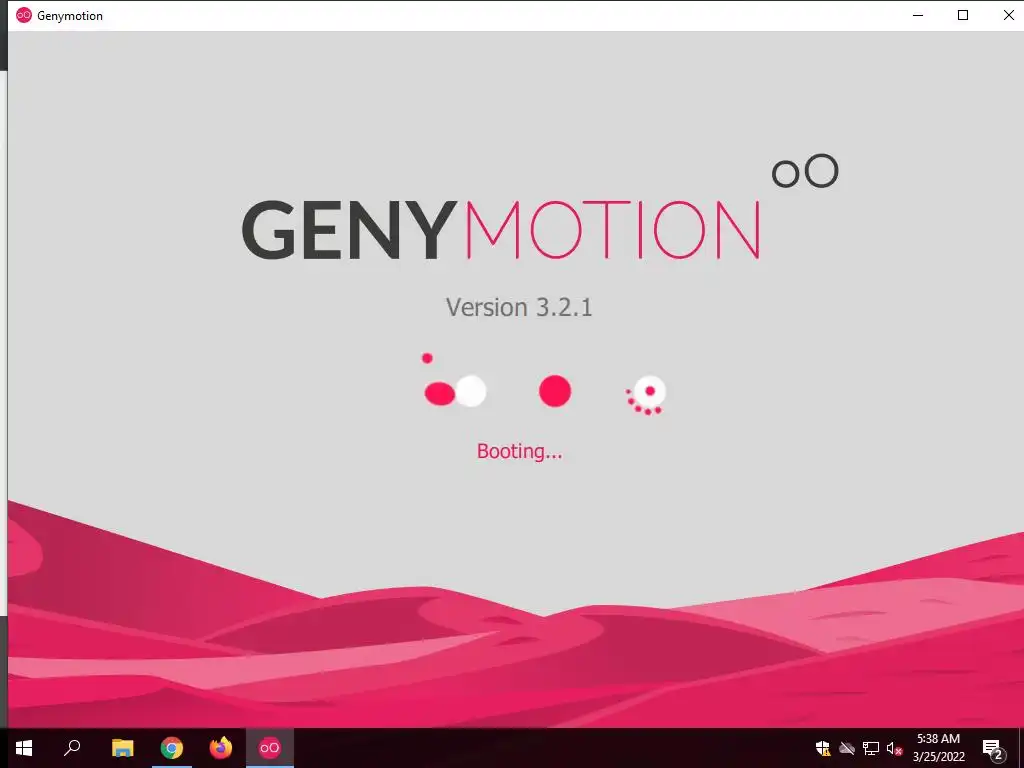Open Google Chrome from the taskbar
This screenshot has height=768, width=1024.
[x=172, y=748]
